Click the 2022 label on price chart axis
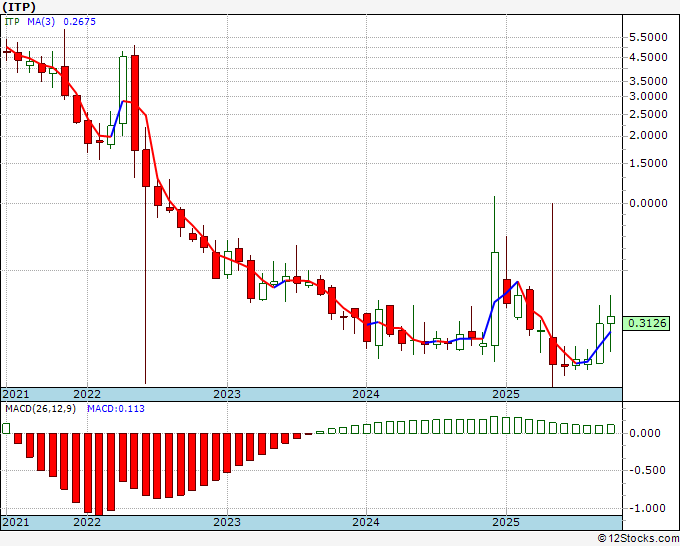The image size is (680, 546). pyautogui.click(x=87, y=394)
